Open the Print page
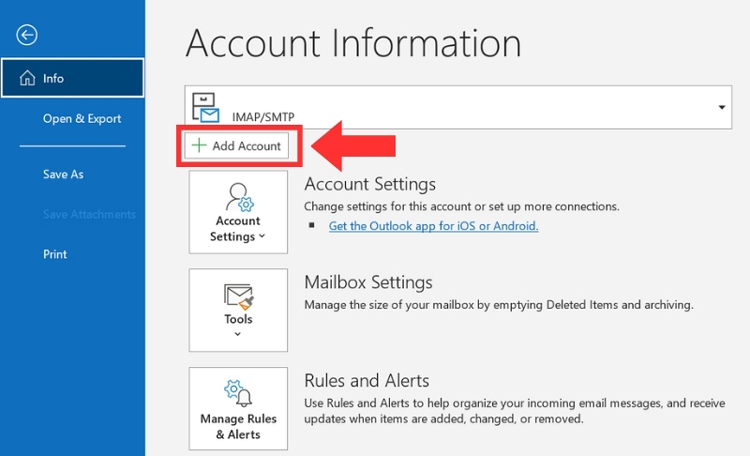The height and width of the screenshot is (456, 750). point(55,254)
